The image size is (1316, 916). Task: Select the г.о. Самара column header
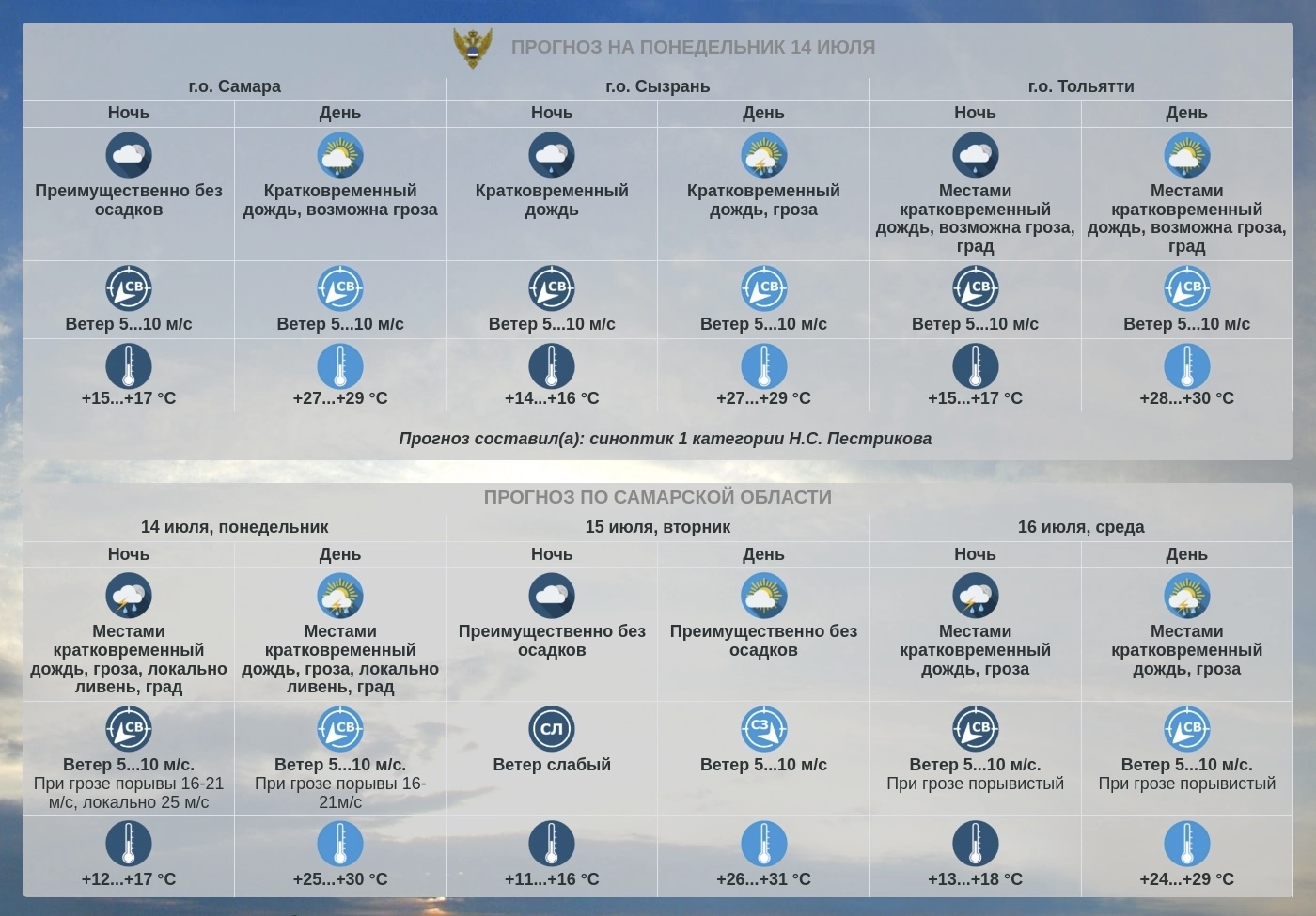234,86
